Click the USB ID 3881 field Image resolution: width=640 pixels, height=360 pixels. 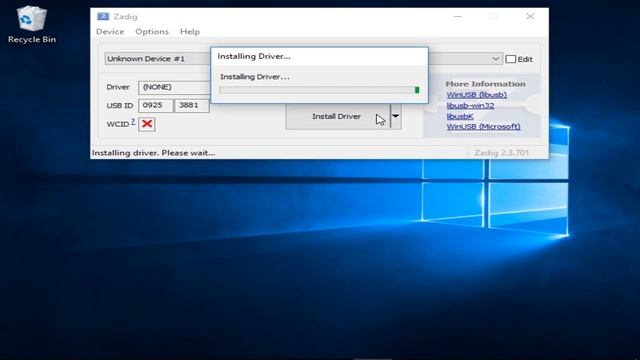click(192, 105)
